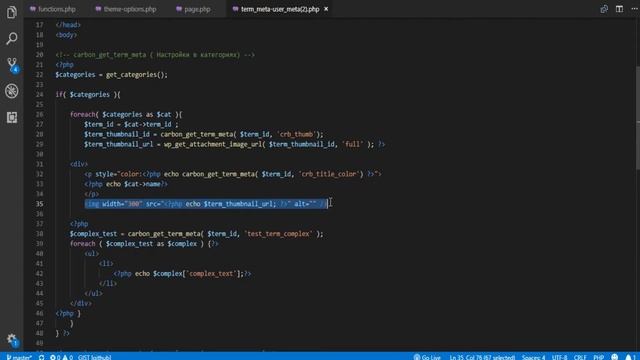The width and height of the screenshot is (640, 360).
Task: Switch to theme-options.php tab
Action: click(x=126, y=9)
